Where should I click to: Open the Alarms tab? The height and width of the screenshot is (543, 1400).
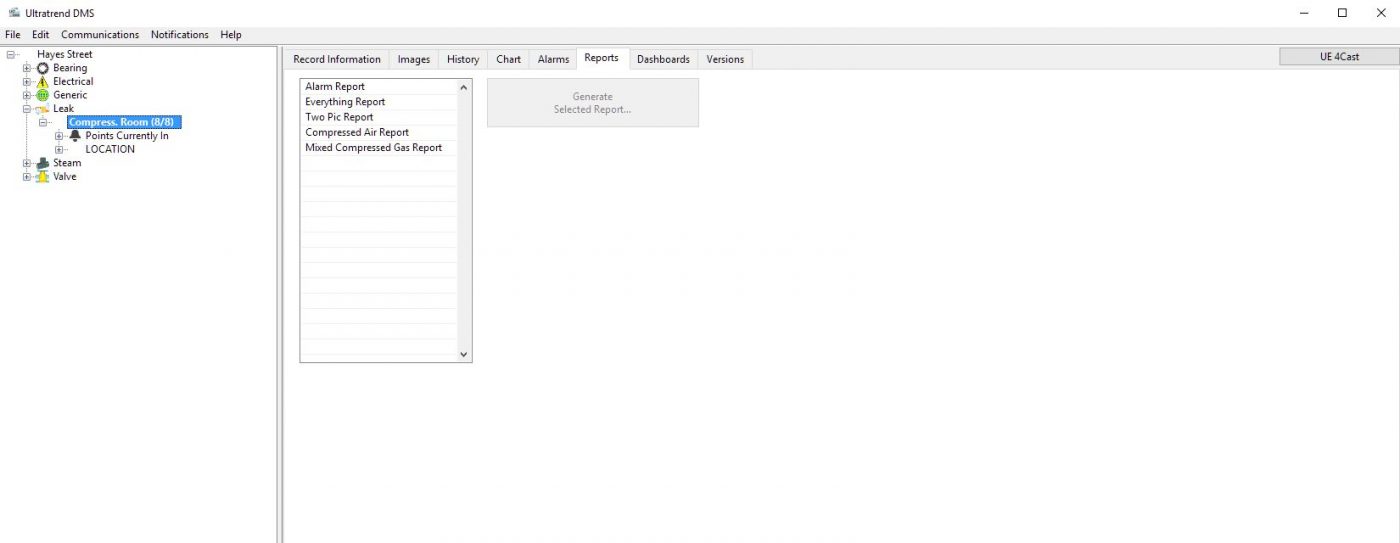553,59
